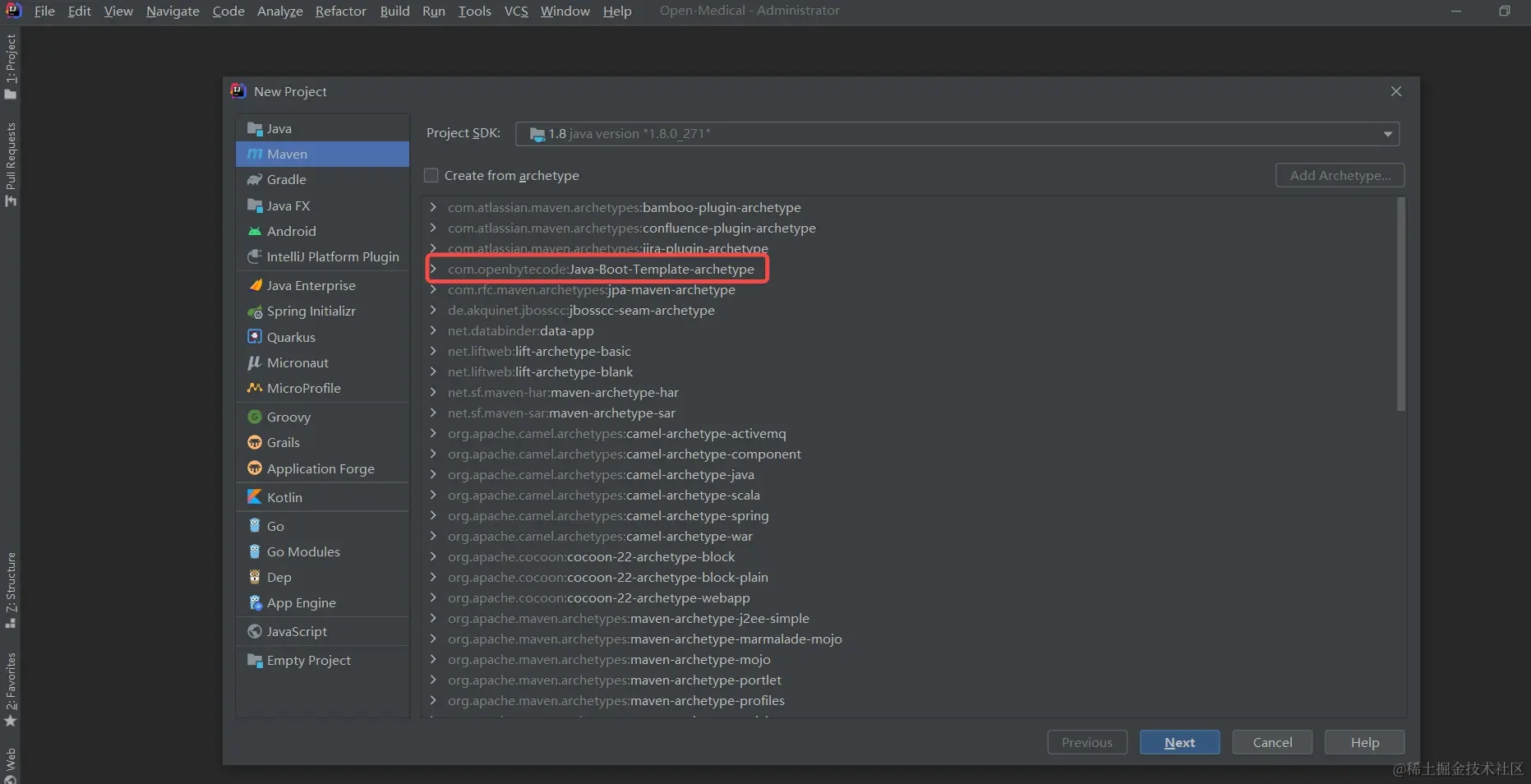Viewport: 1531px width, 784px height.
Task: Open the Build menu
Action: (x=394, y=11)
